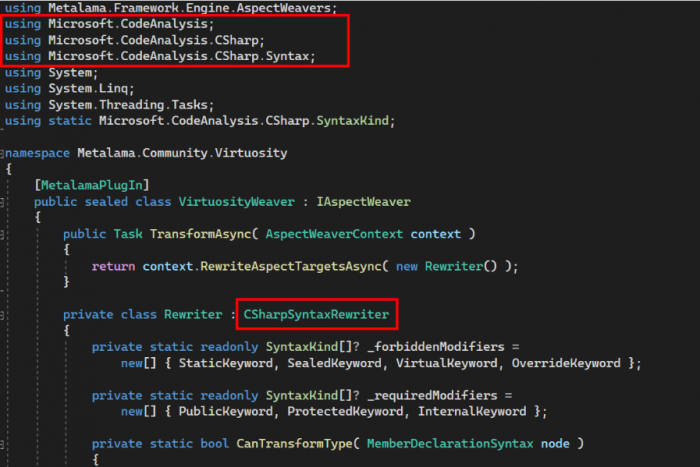Click the CanTransformType method name
The height and width of the screenshot is (467, 700).
point(294,443)
